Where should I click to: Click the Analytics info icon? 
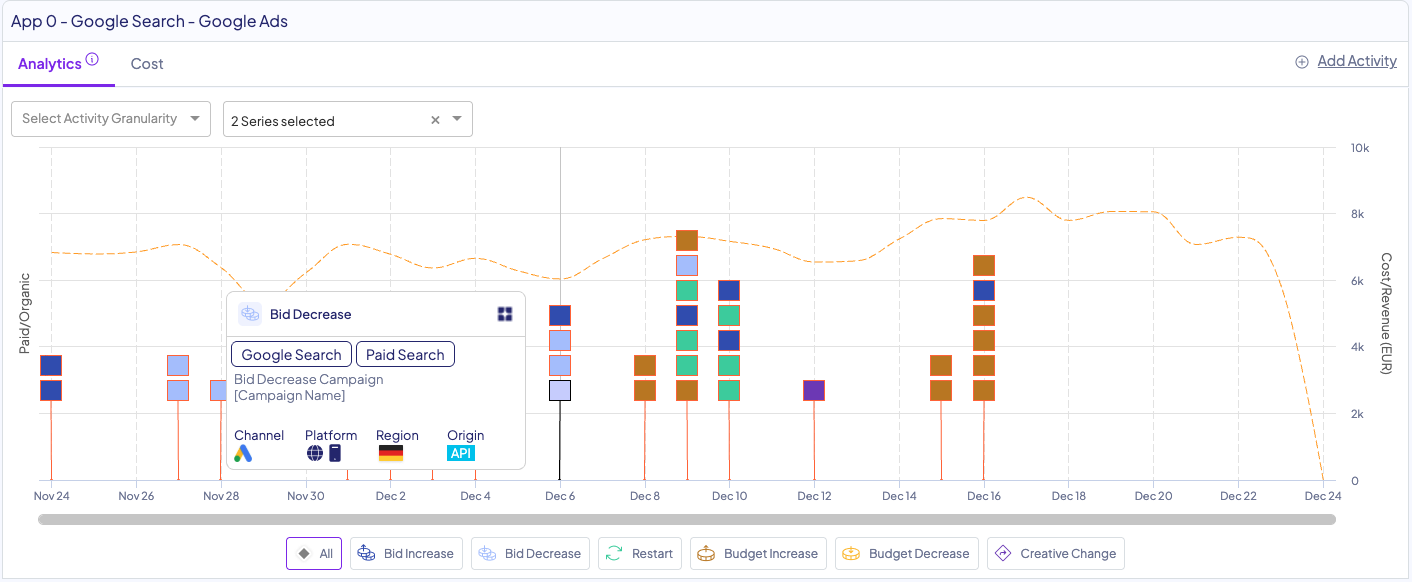click(92, 60)
